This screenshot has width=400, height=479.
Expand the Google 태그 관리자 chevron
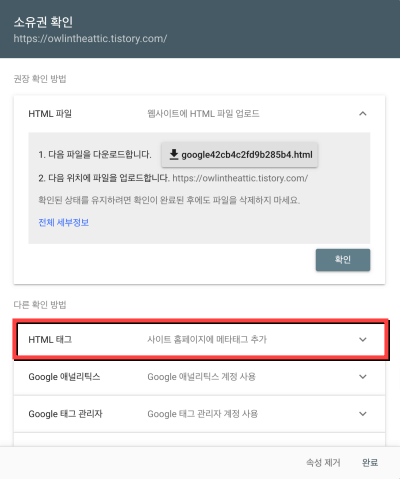pos(363,414)
